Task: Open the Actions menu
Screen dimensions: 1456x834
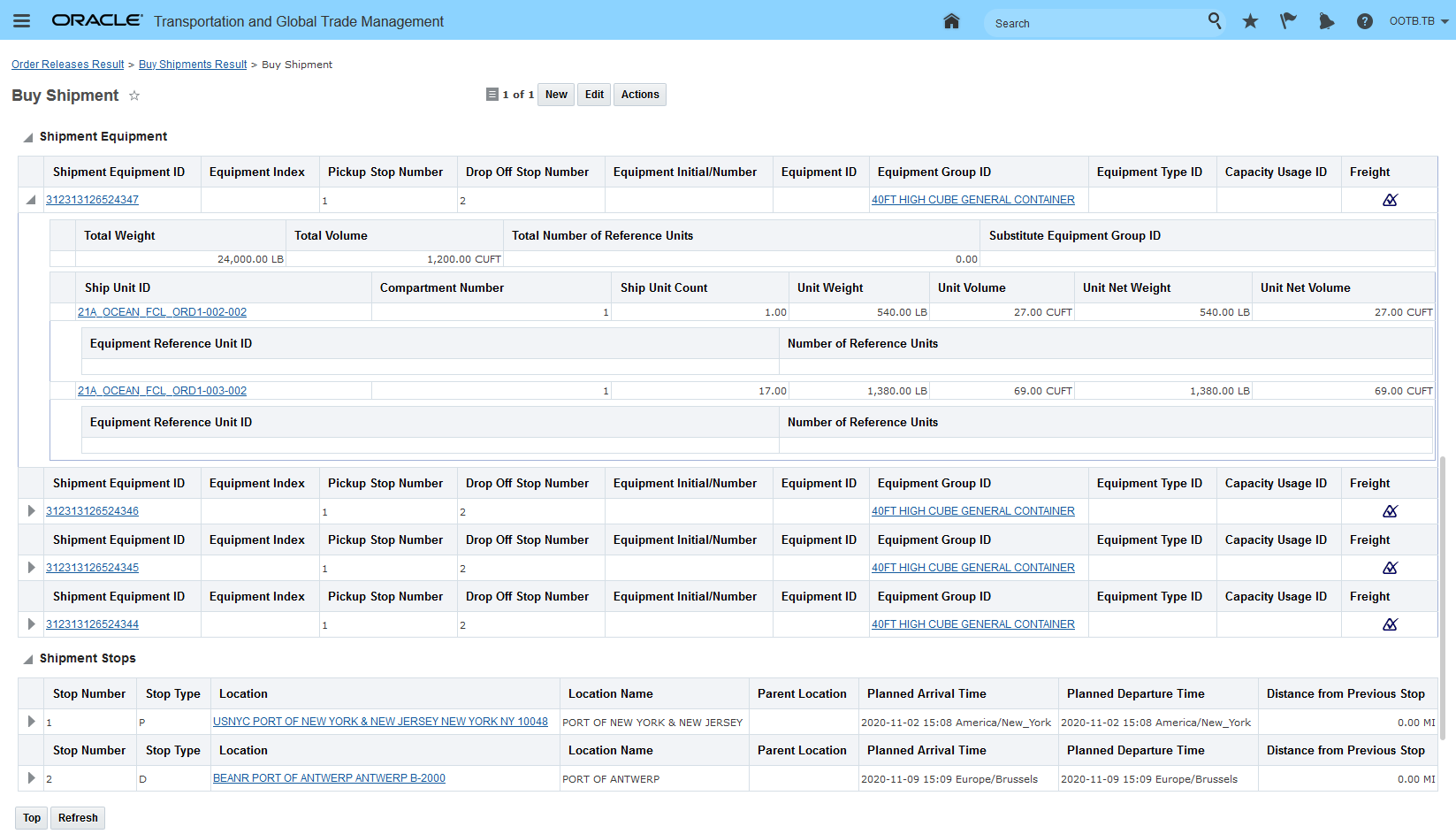Action: point(639,95)
